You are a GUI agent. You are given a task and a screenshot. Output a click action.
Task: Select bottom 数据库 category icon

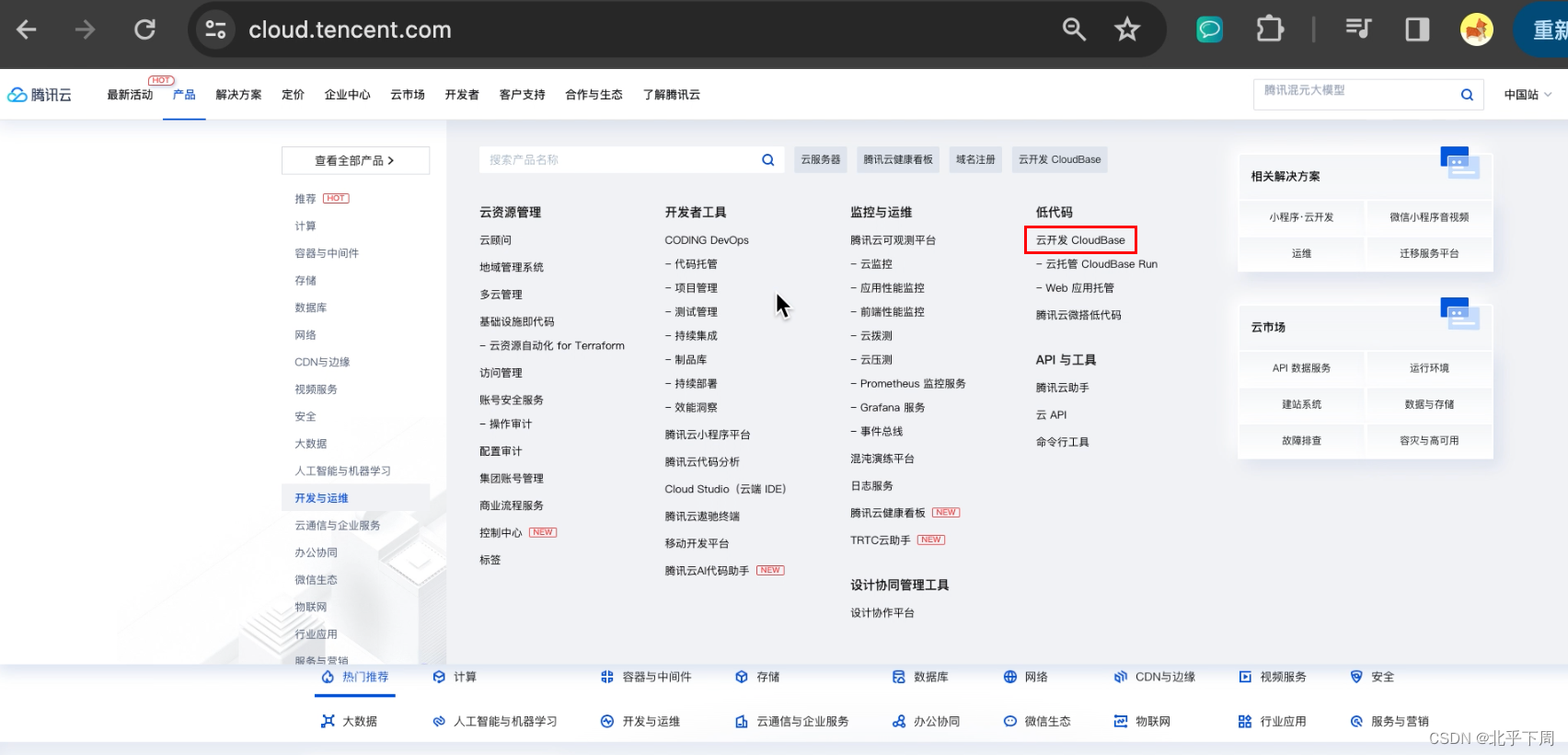coord(899,677)
